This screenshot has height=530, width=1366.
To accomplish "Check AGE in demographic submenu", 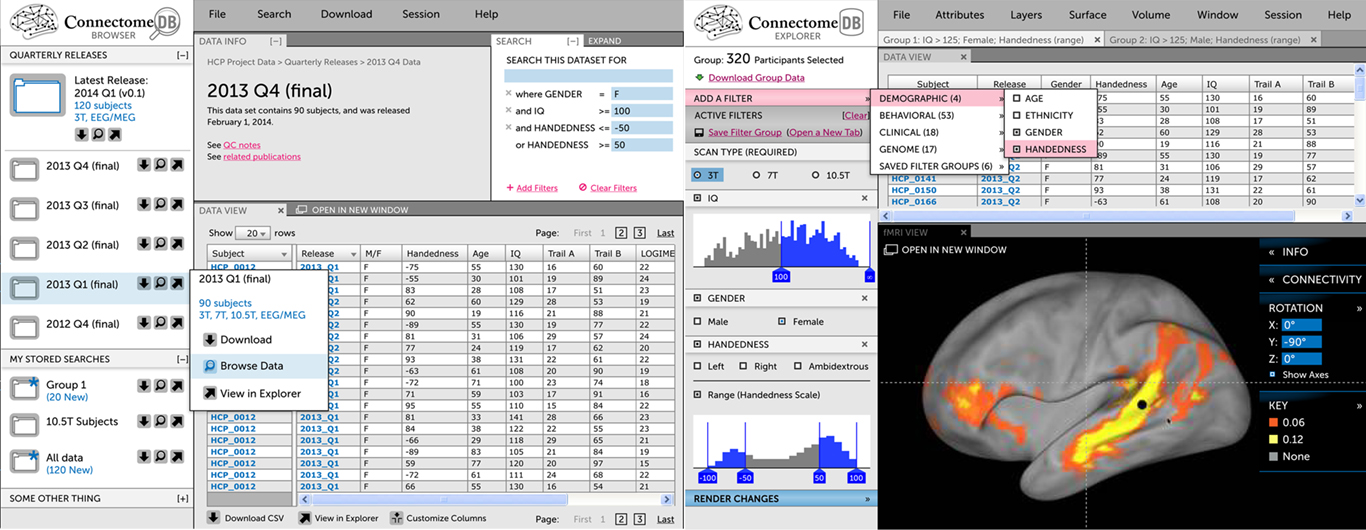I will [1017, 99].
